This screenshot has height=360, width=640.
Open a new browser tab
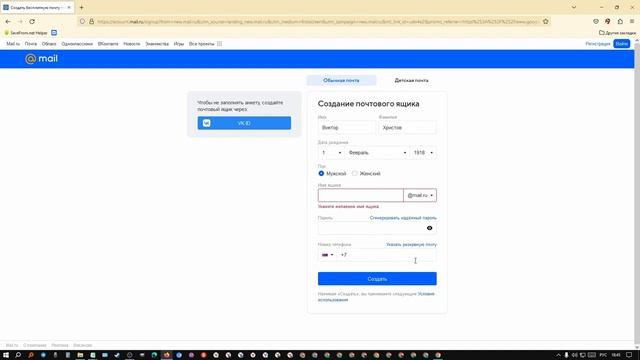(x=82, y=7)
